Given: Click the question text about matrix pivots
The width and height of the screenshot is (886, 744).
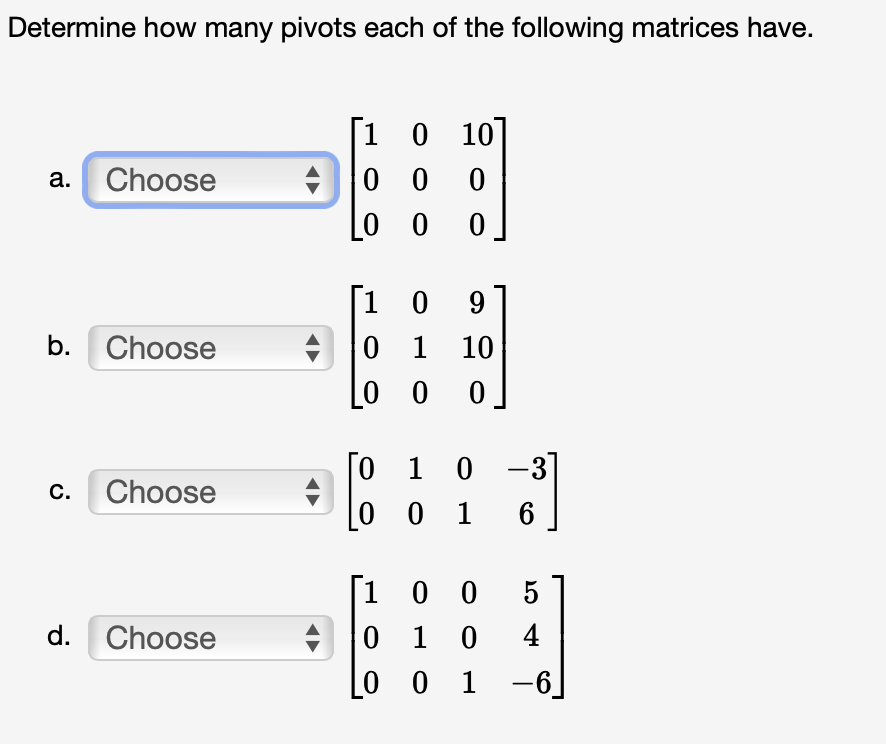Looking at the screenshot, I should (x=410, y=27).
